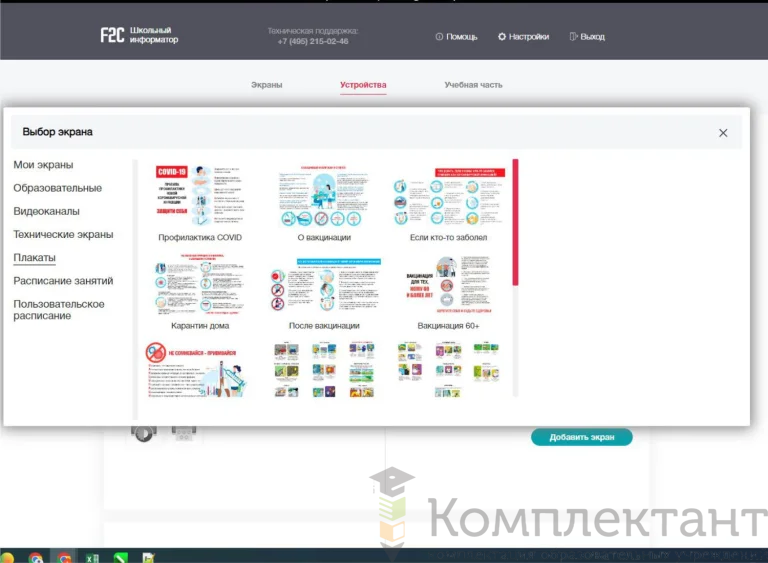The width and height of the screenshot is (768, 563).
Task: Pick the О вакцинации poster
Action: pyautogui.click(x=323, y=196)
